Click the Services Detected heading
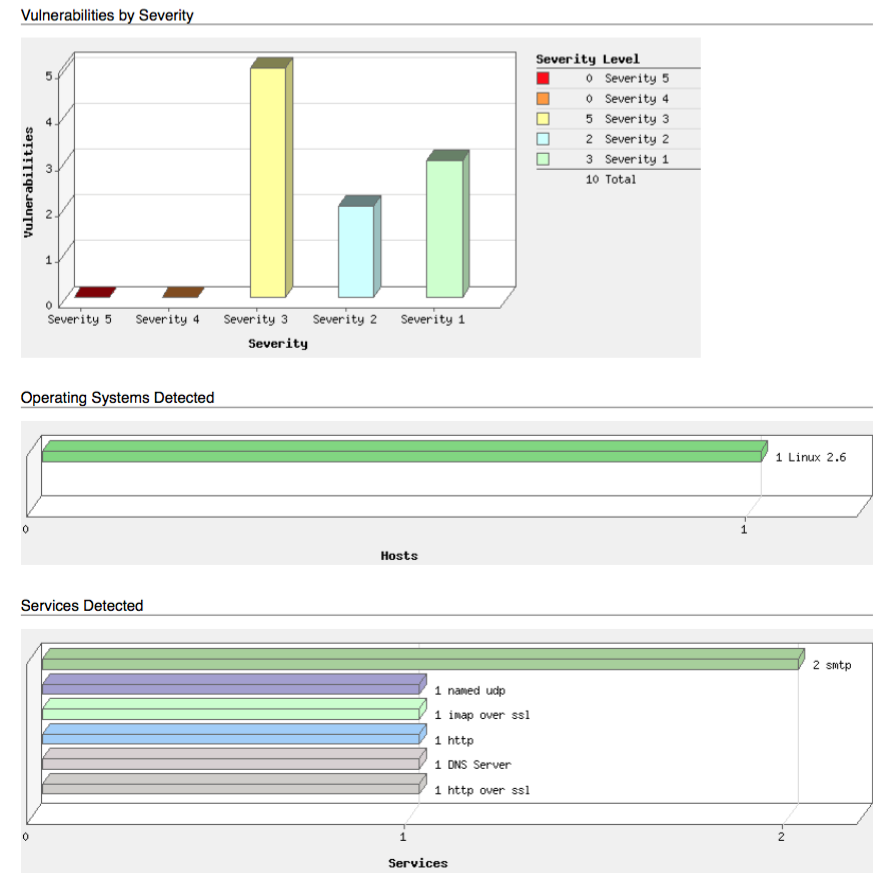Image resolution: width=893 pixels, height=880 pixels. (x=82, y=605)
